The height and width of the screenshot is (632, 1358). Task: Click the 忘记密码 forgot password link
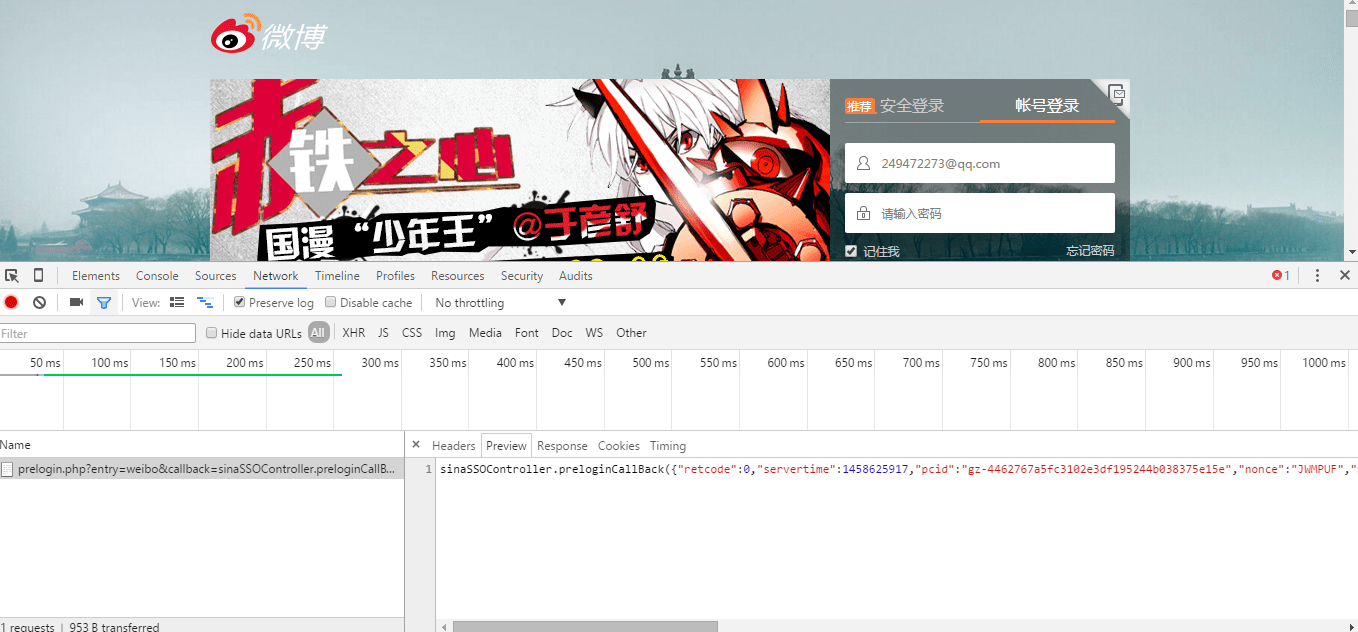pyautogui.click(x=1089, y=251)
